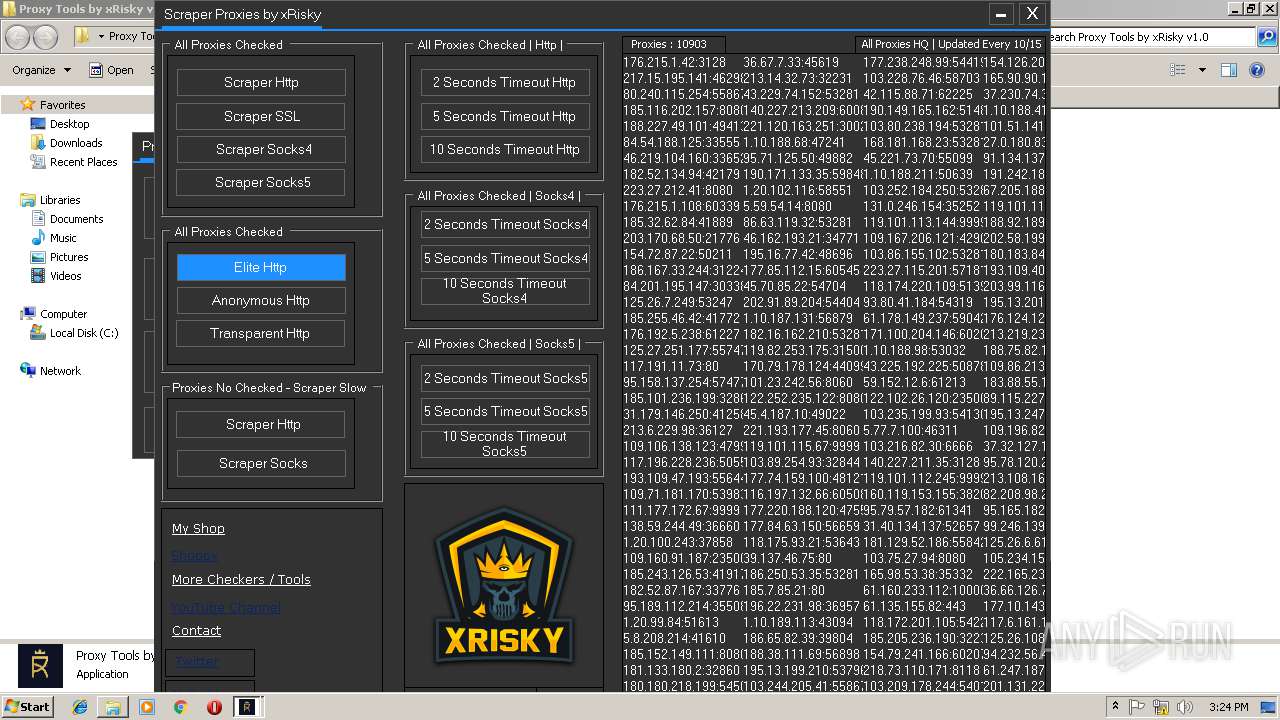Viewport: 1280px width, 720px height.
Task: Click the Computer icon in navigation pane
Action: [x=28, y=314]
